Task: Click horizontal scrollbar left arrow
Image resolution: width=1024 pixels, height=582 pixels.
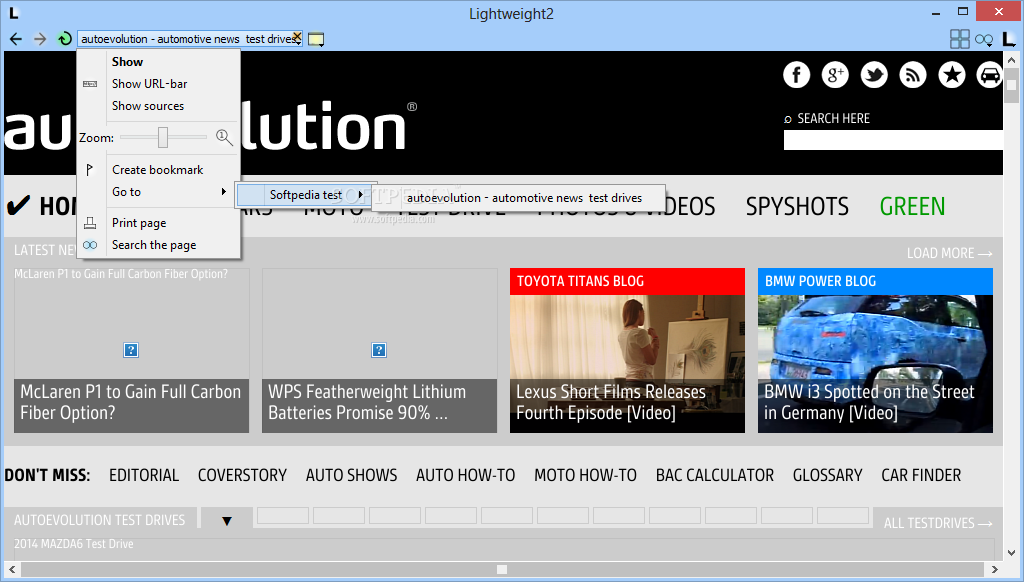Action: point(12,570)
